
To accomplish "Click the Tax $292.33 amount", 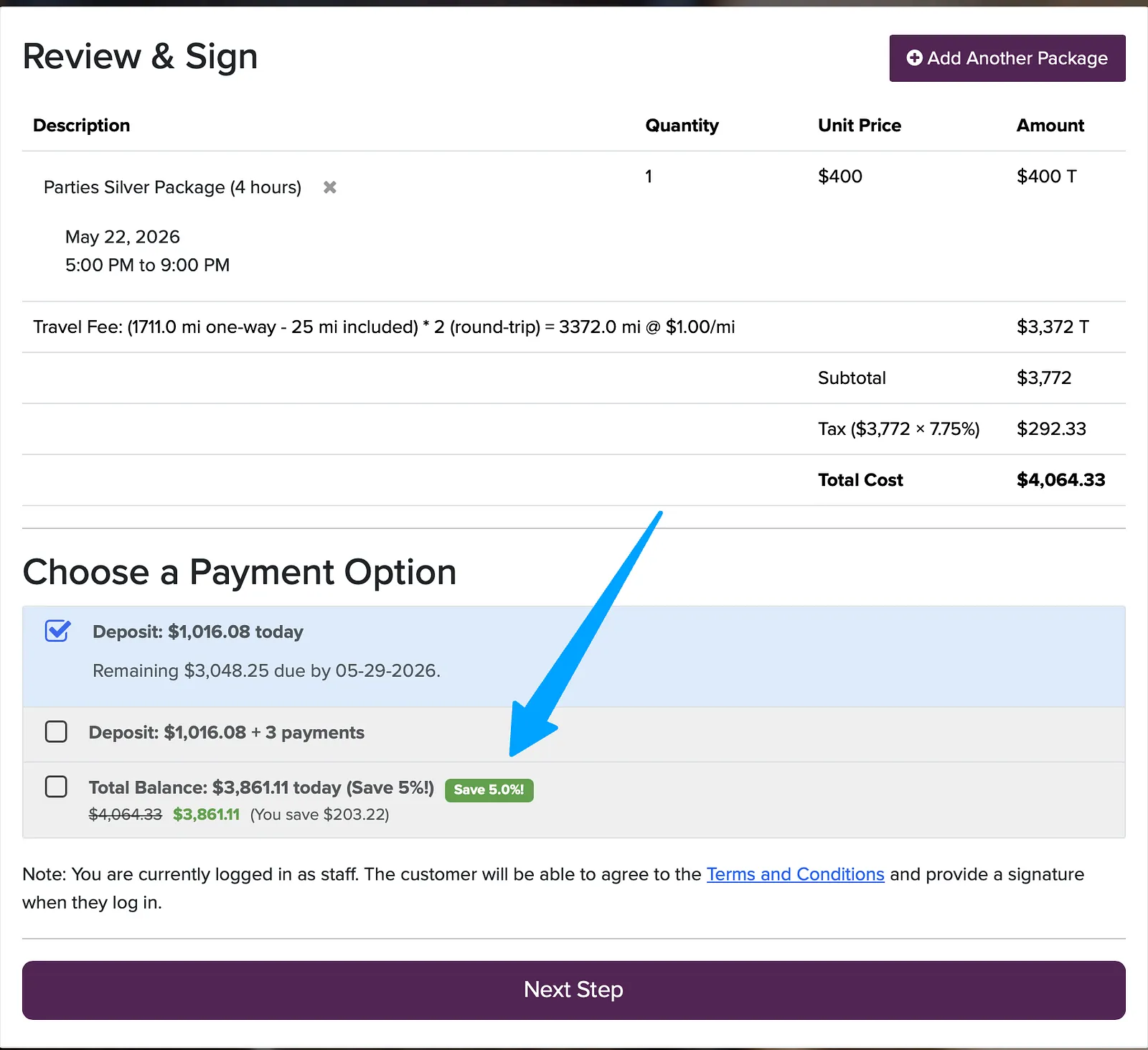I will pos(1051,429).
